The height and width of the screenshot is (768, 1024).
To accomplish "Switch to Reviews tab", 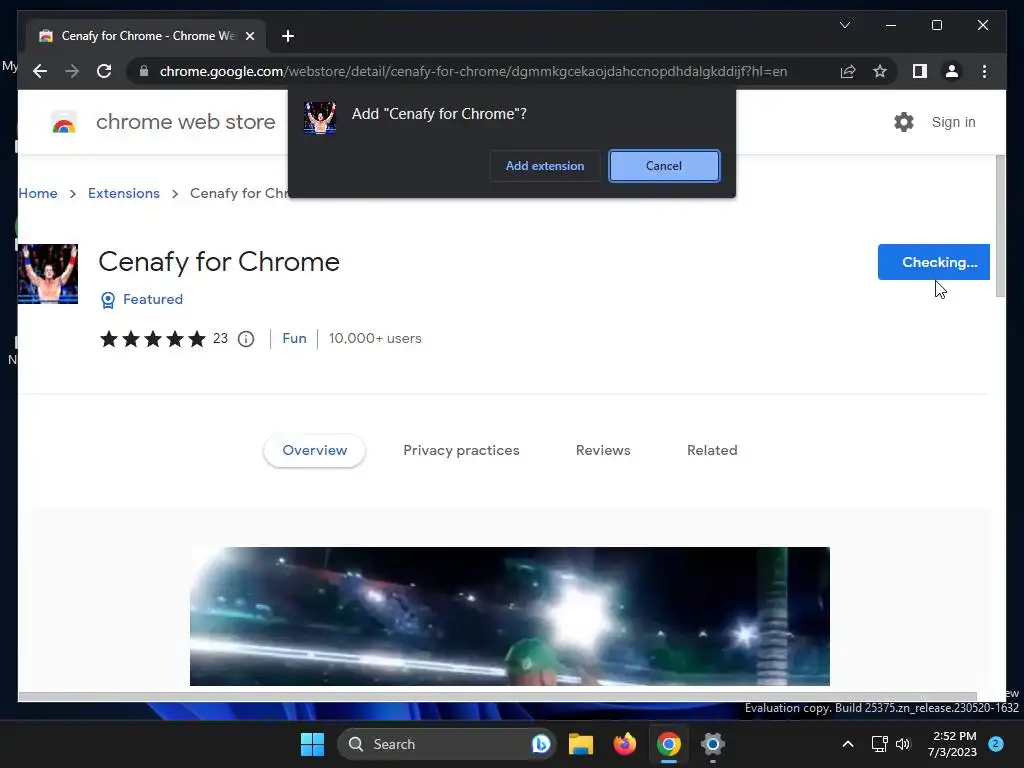I will 603,451.
